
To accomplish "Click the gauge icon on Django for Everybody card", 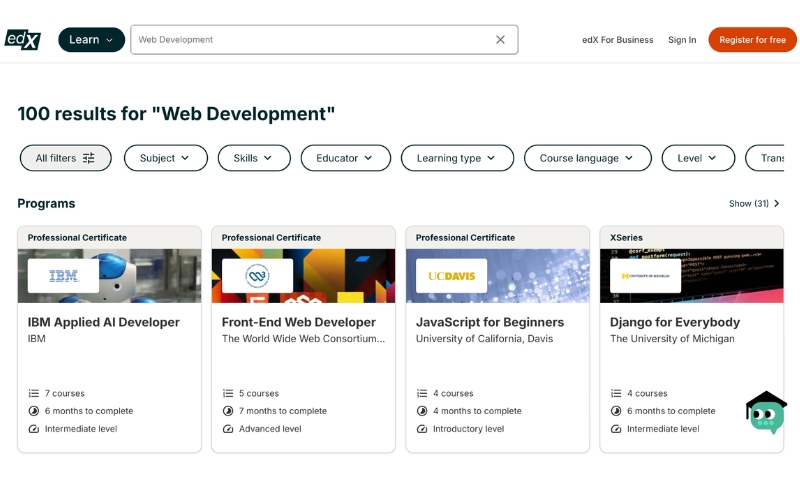I will coord(616,429).
